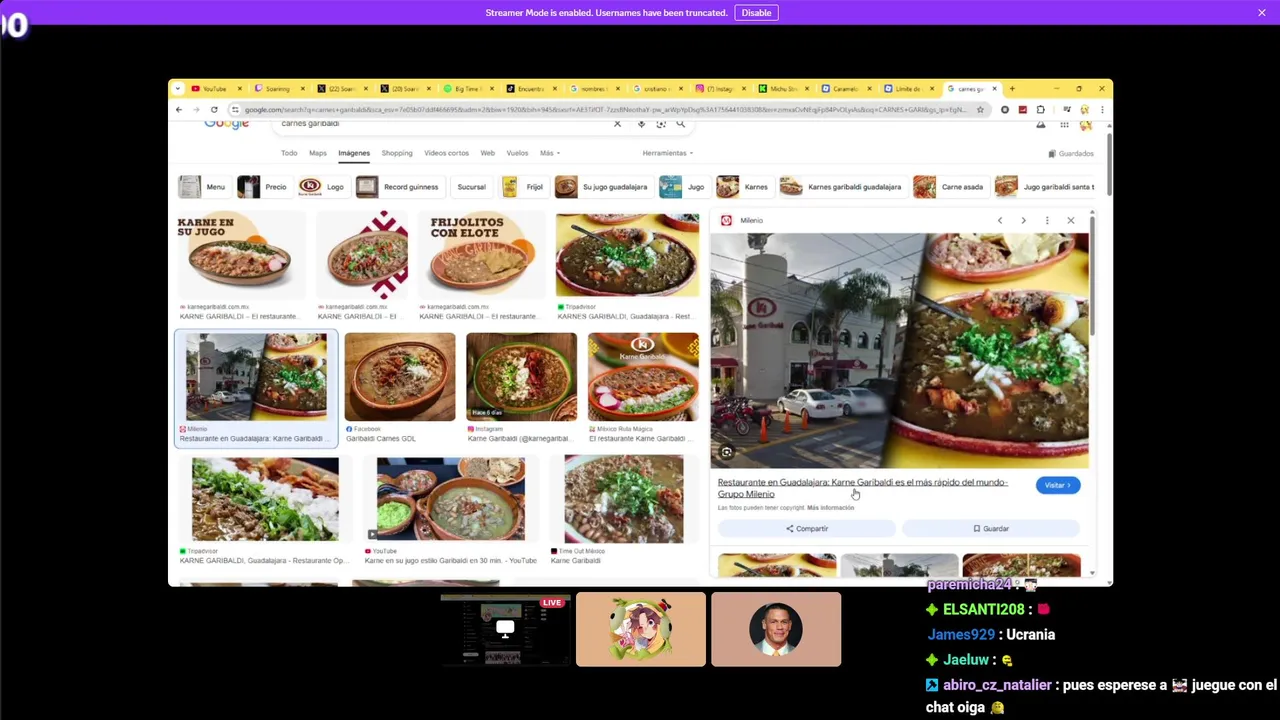Open Google account avatar on results page
The width and height of the screenshot is (1280, 720).
[1086, 125]
